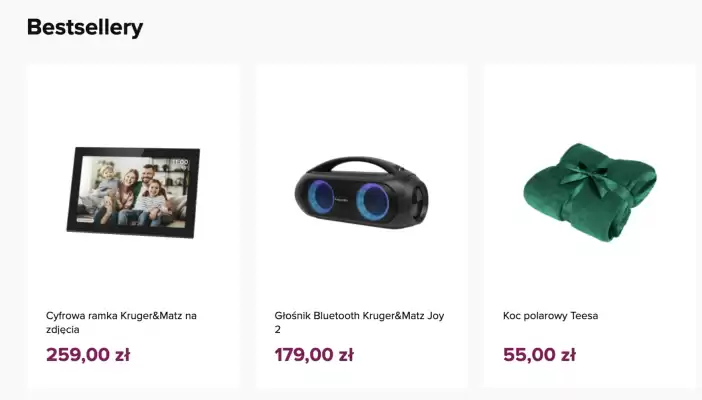Open 'Cyfrowa ramka Kruger&Matz na zdjęcia' link
The width and height of the screenshot is (702, 400).
(x=121, y=323)
